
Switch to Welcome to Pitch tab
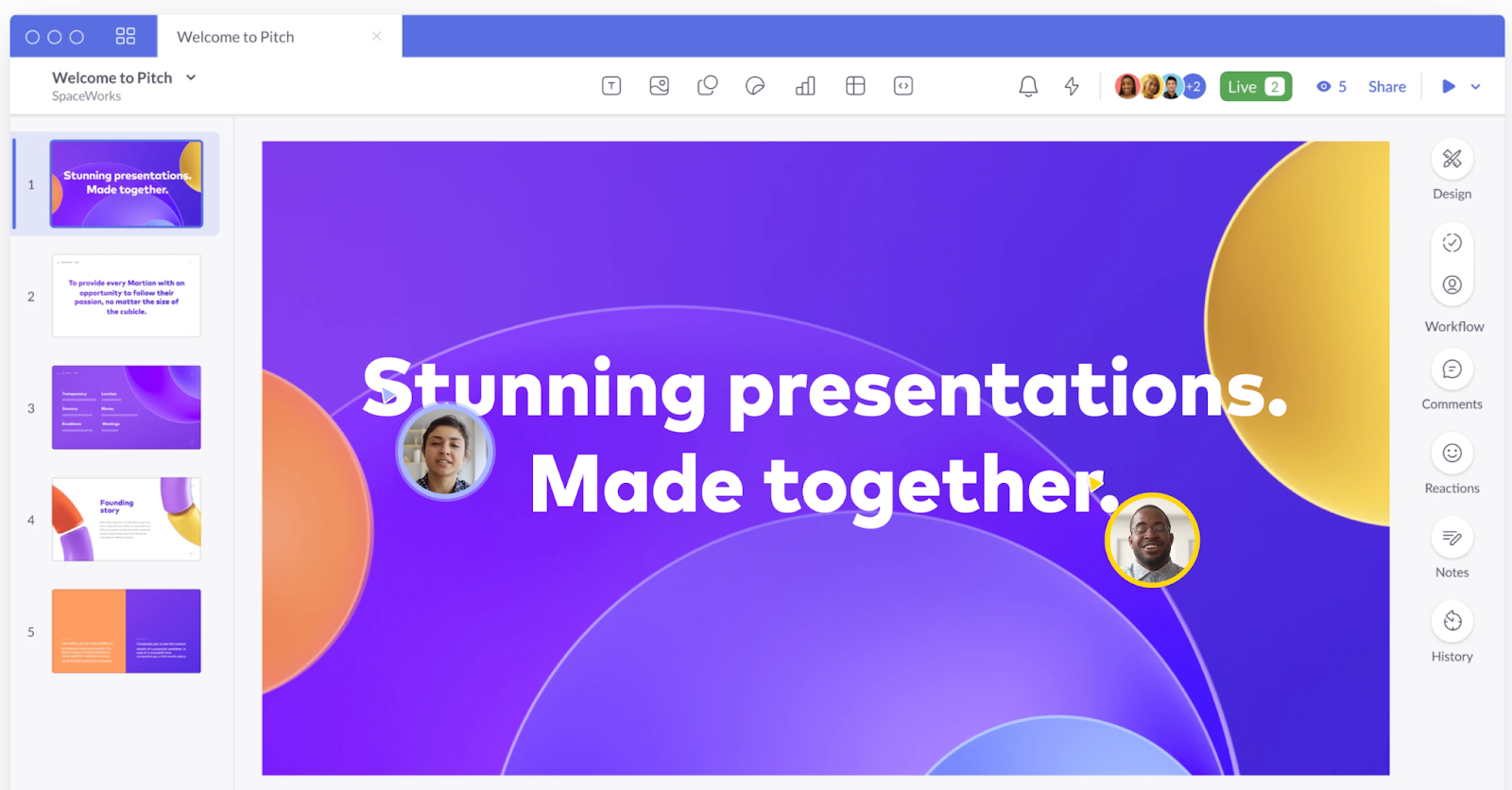coord(235,37)
